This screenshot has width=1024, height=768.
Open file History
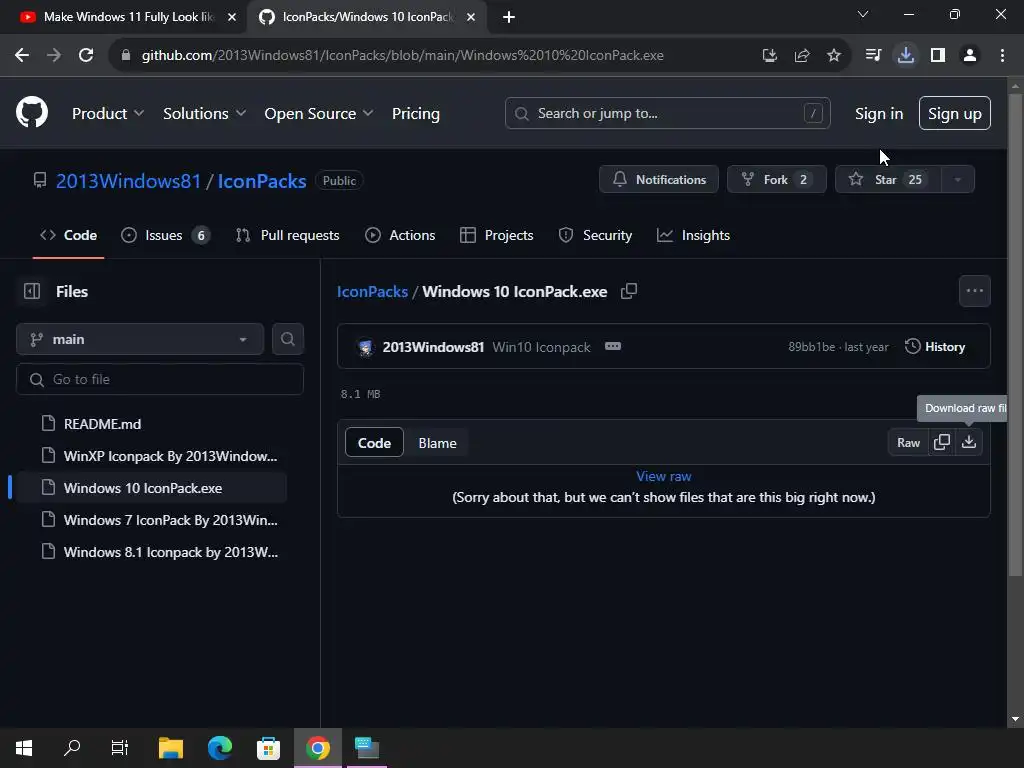(935, 347)
